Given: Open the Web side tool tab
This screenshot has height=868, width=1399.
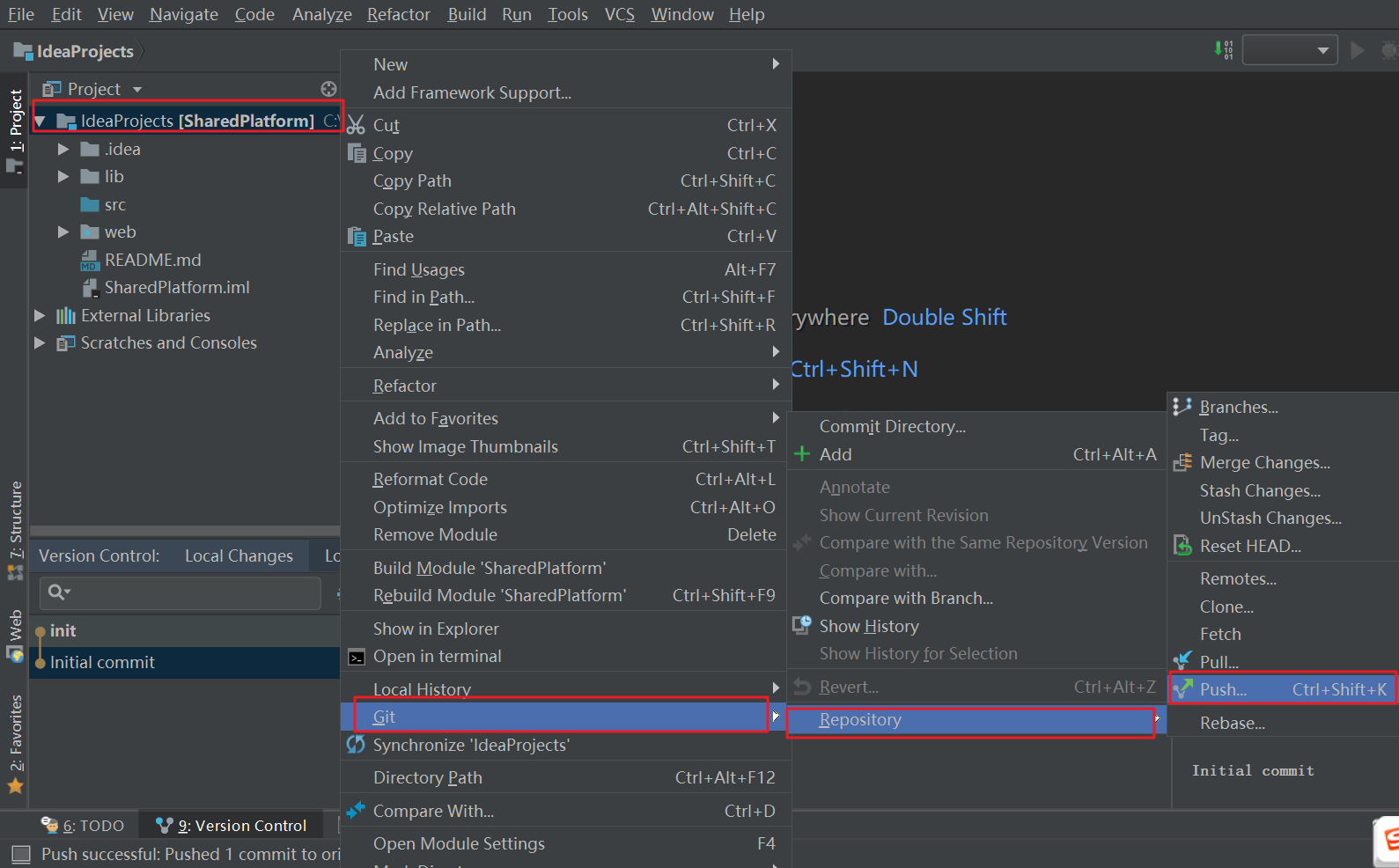Looking at the screenshot, I should [15, 636].
